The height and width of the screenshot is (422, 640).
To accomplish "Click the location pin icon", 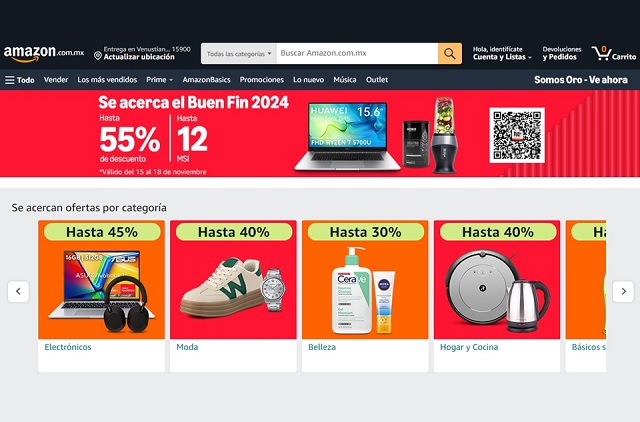I will 98,56.
